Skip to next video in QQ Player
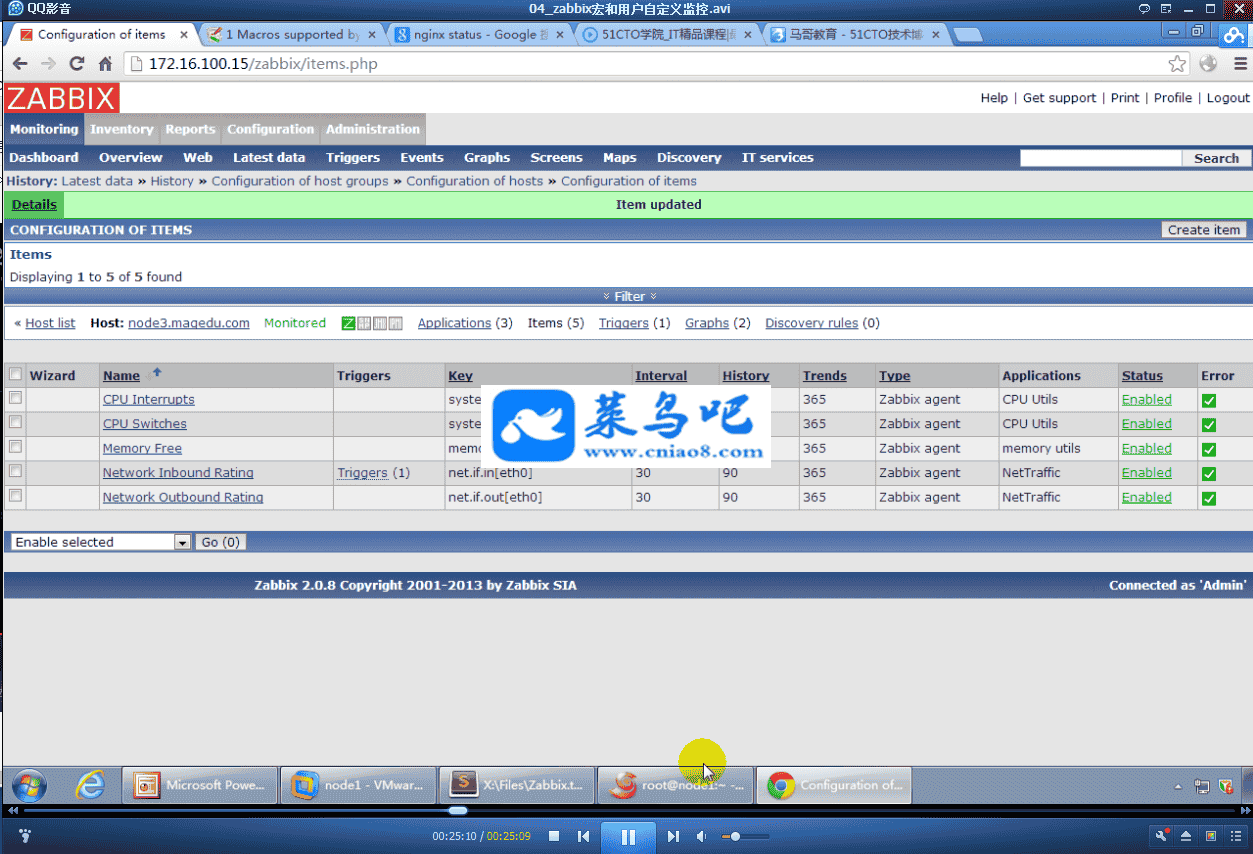This screenshot has width=1253, height=854. pos(673,836)
